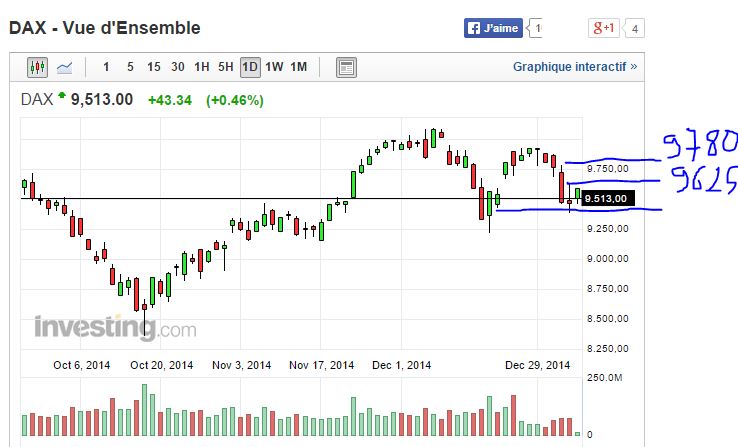Choose the 1W weekly timeframe
Viewport: 738px width, 447px height.
pyautogui.click(x=274, y=68)
